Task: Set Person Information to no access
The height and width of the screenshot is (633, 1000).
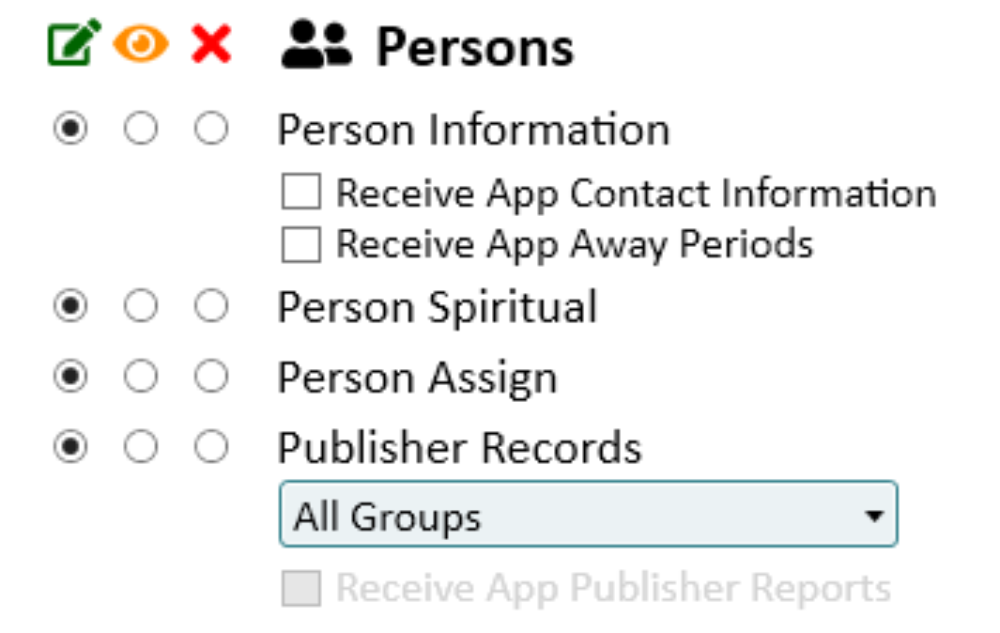Action: (211, 130)
